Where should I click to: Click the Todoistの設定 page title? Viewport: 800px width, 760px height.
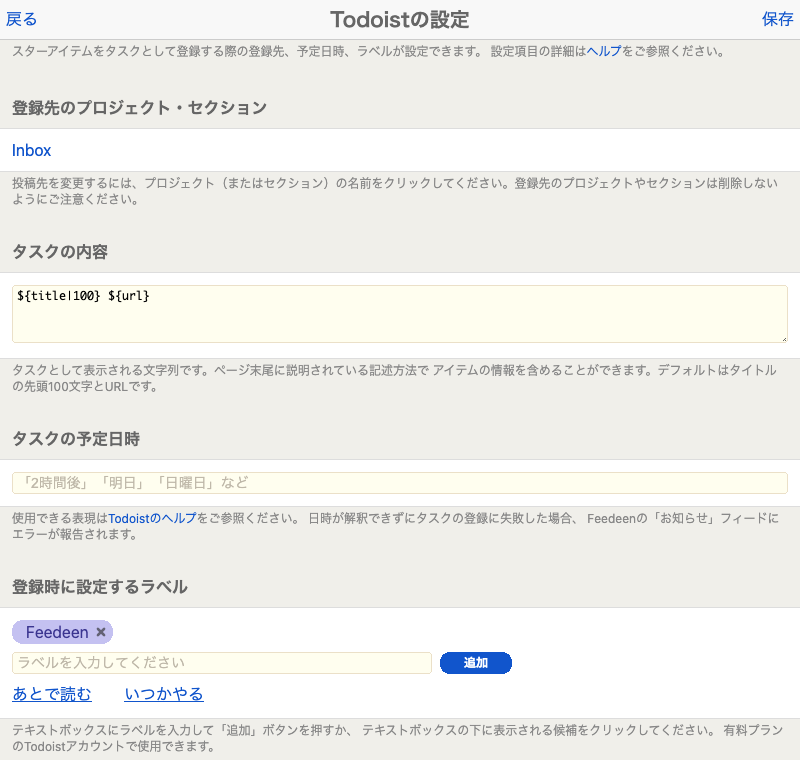click(x=400, y=18)
